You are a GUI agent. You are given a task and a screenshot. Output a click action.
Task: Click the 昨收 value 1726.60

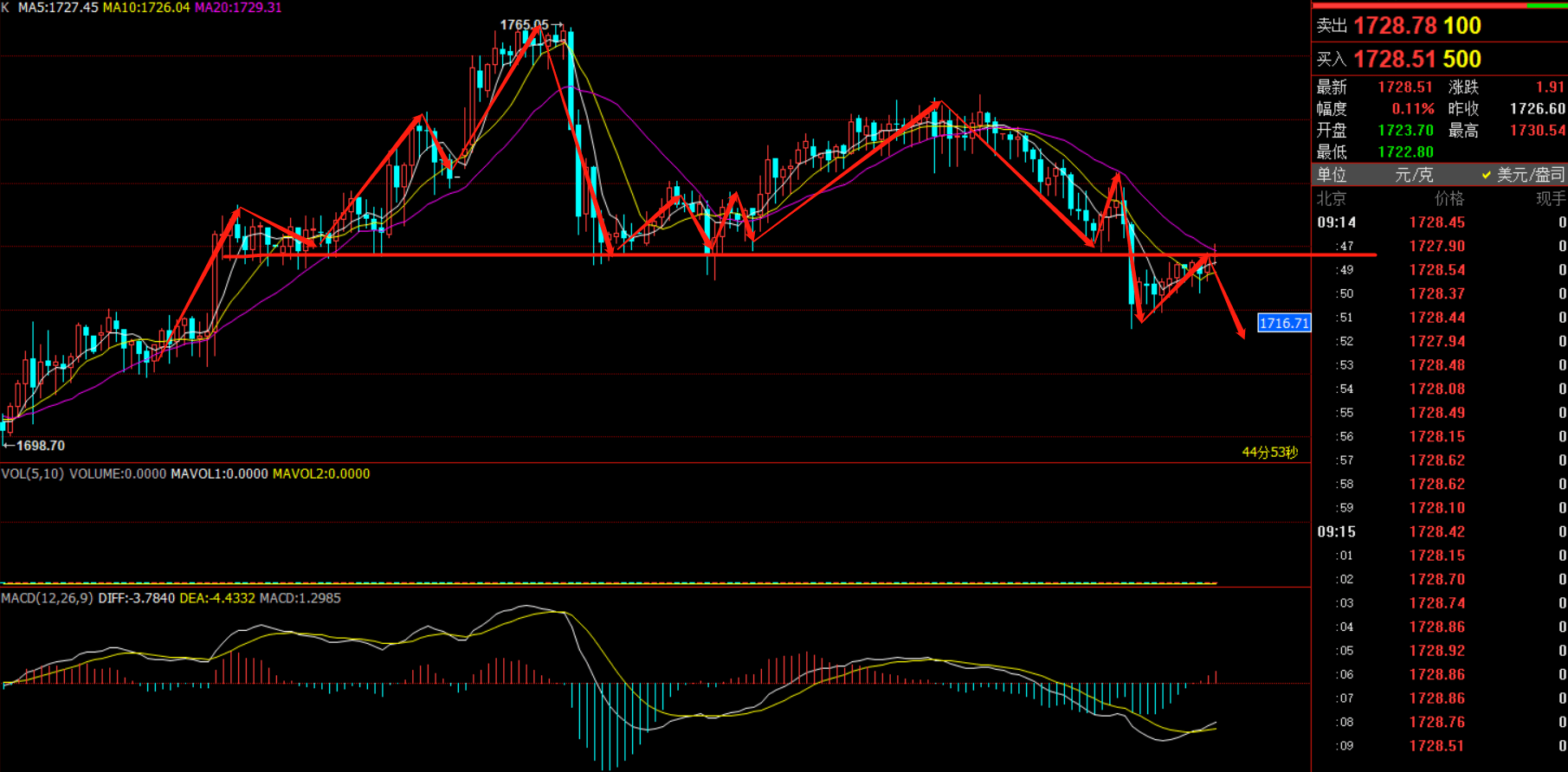pos(1538,109)
